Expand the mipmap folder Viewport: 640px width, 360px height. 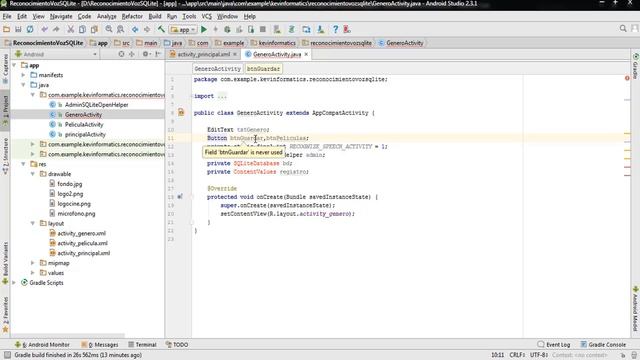[x=33, y=263]
